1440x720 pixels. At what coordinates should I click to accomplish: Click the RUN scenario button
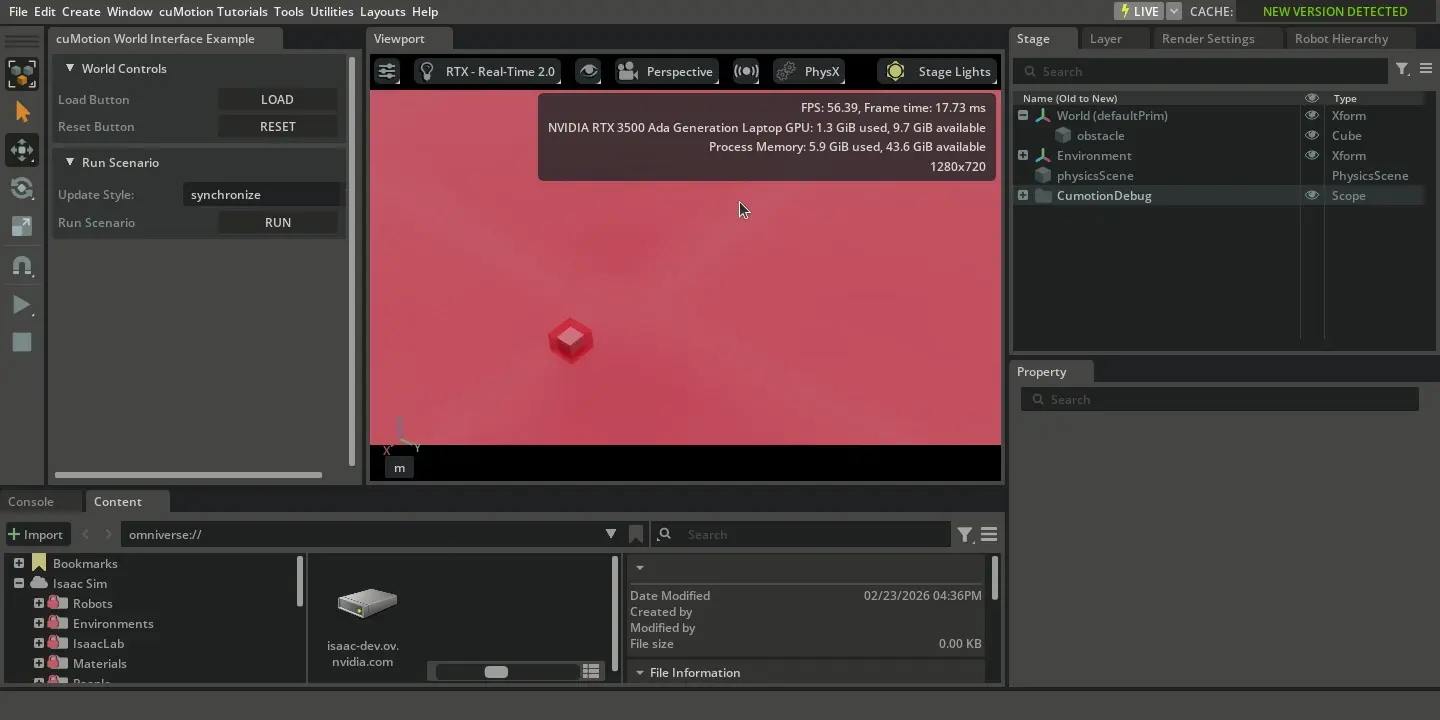point(277,222)
